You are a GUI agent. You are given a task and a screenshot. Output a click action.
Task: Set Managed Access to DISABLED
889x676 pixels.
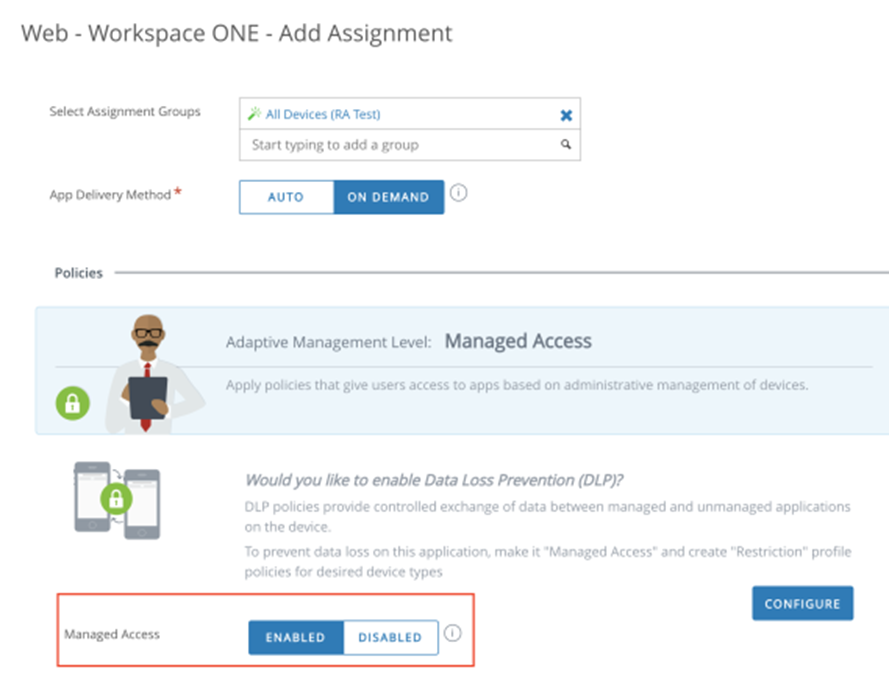tap(390, 637)
